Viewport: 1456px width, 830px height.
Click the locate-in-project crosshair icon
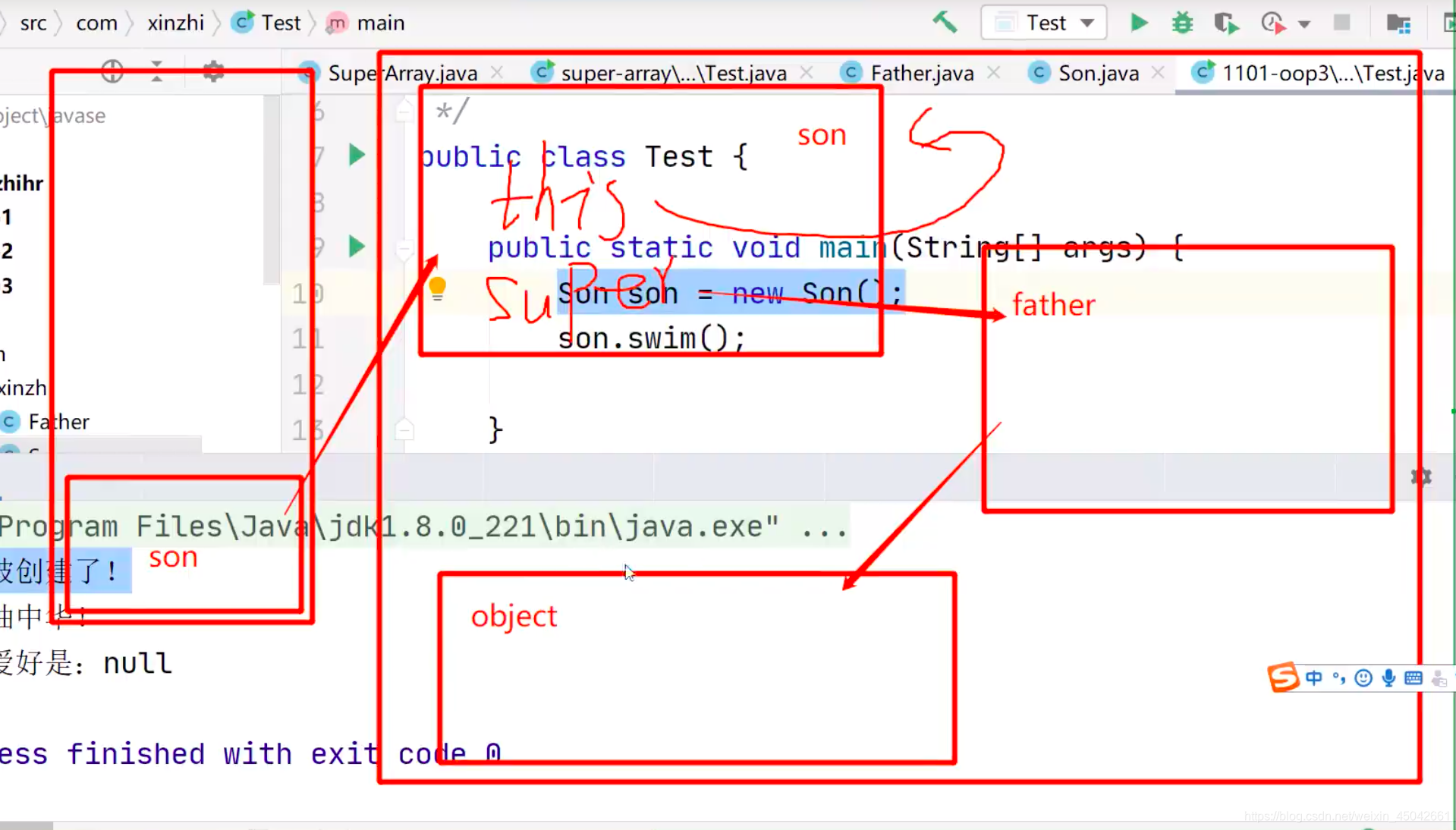pyautogui.click(x=112, y=71)
